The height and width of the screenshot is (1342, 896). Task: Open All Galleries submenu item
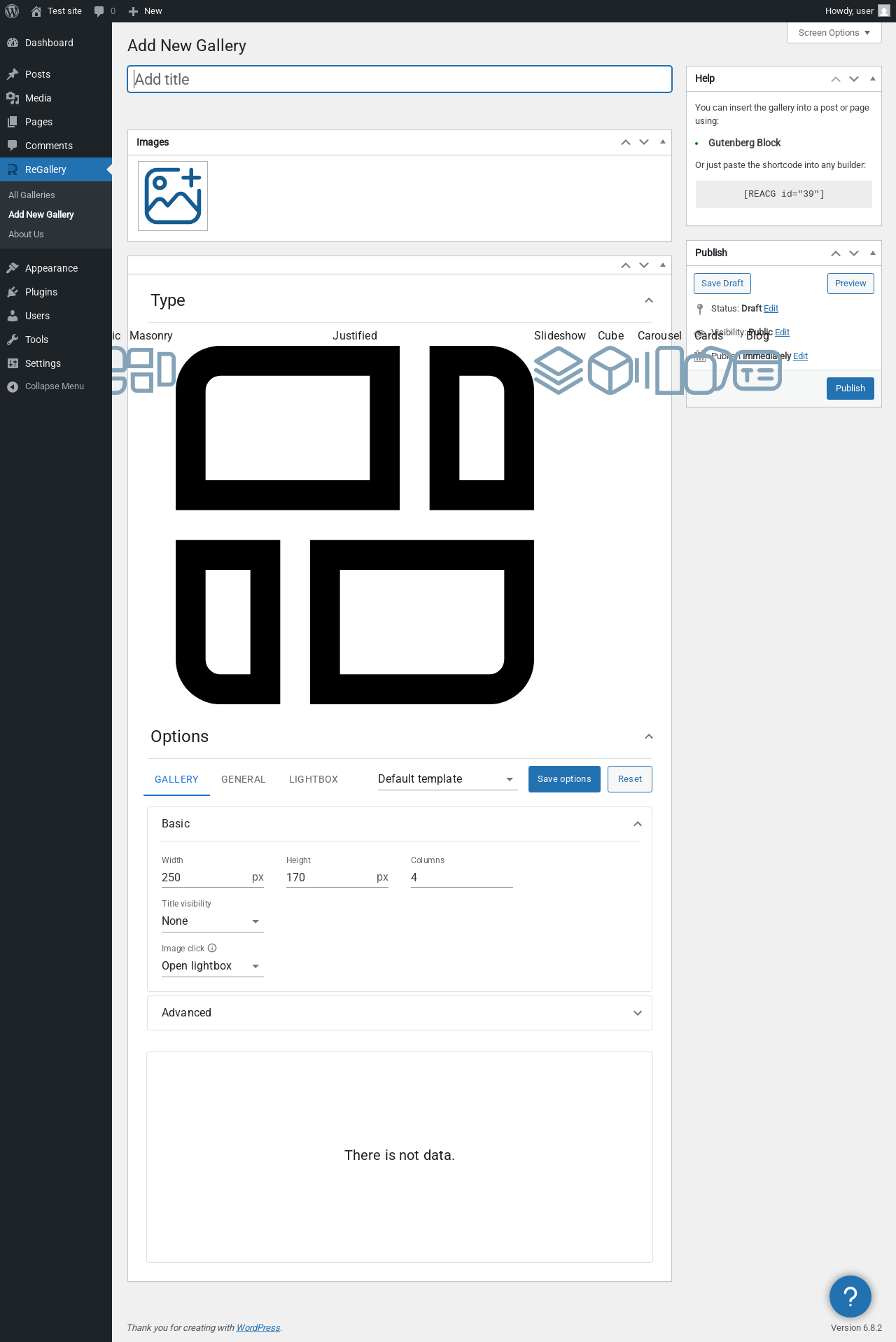31,195
